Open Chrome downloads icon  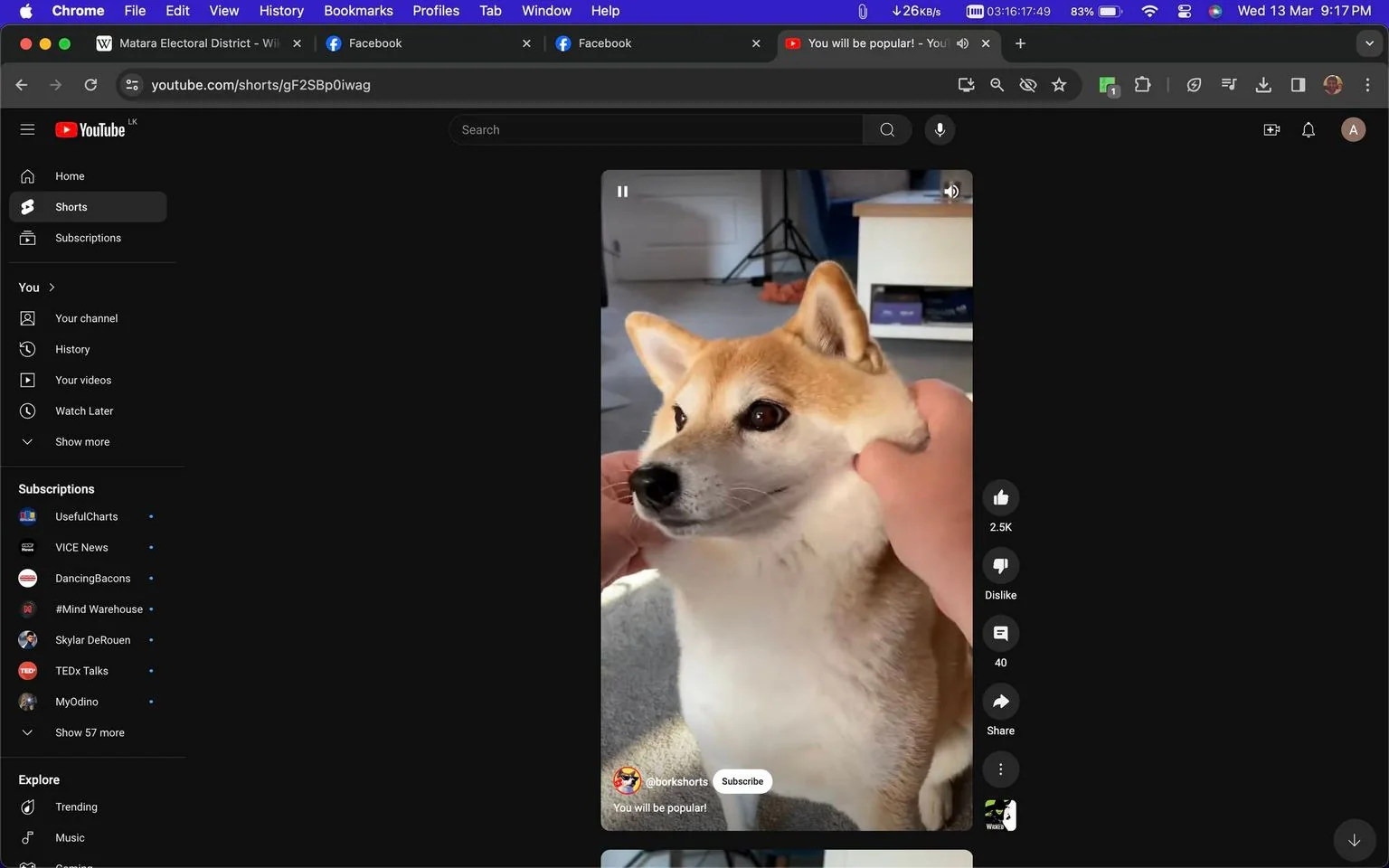tap(1263, 85)
